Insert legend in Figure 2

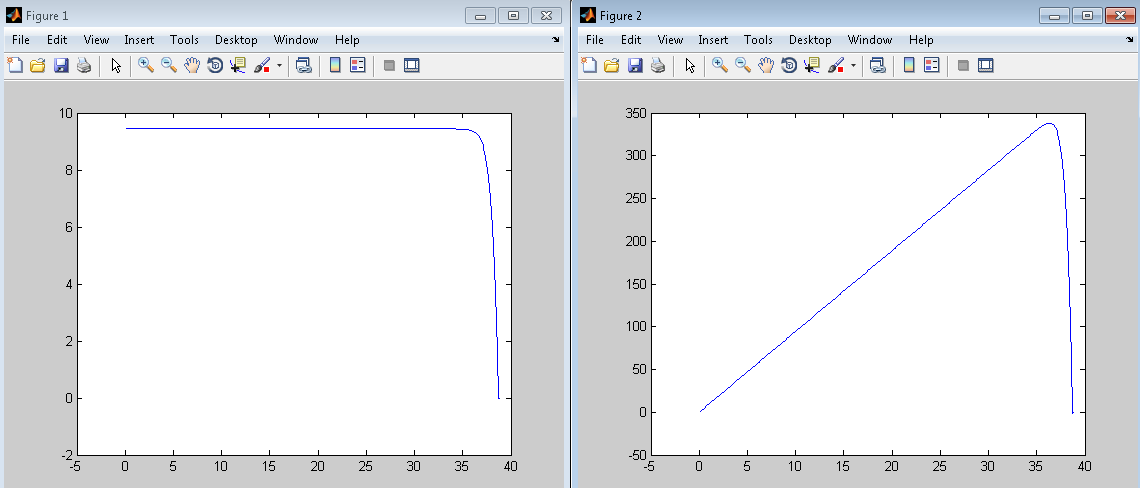tap(932, 66)
